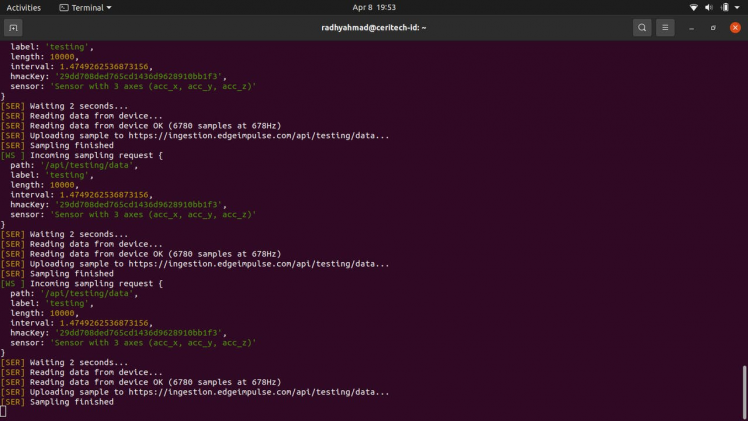
Task: Click the first 'Incoming sampling request' line
Action: click(82, 155)
